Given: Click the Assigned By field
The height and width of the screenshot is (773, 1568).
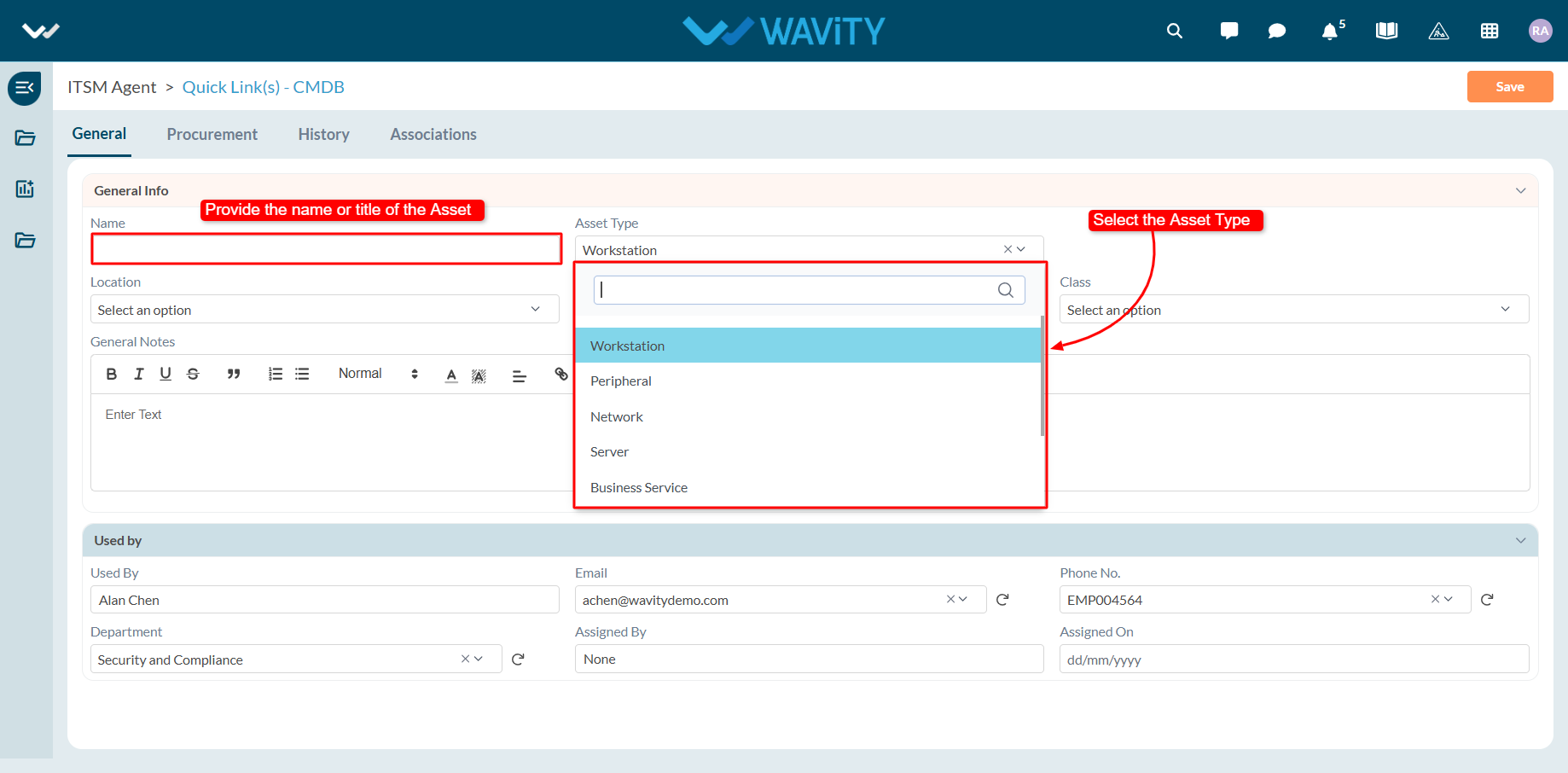Looking at the screenshot, I should [x=809, y=659].
